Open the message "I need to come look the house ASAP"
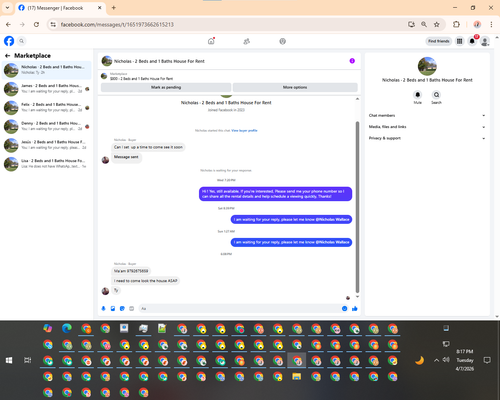500x400 pixels. click(146, 281)
